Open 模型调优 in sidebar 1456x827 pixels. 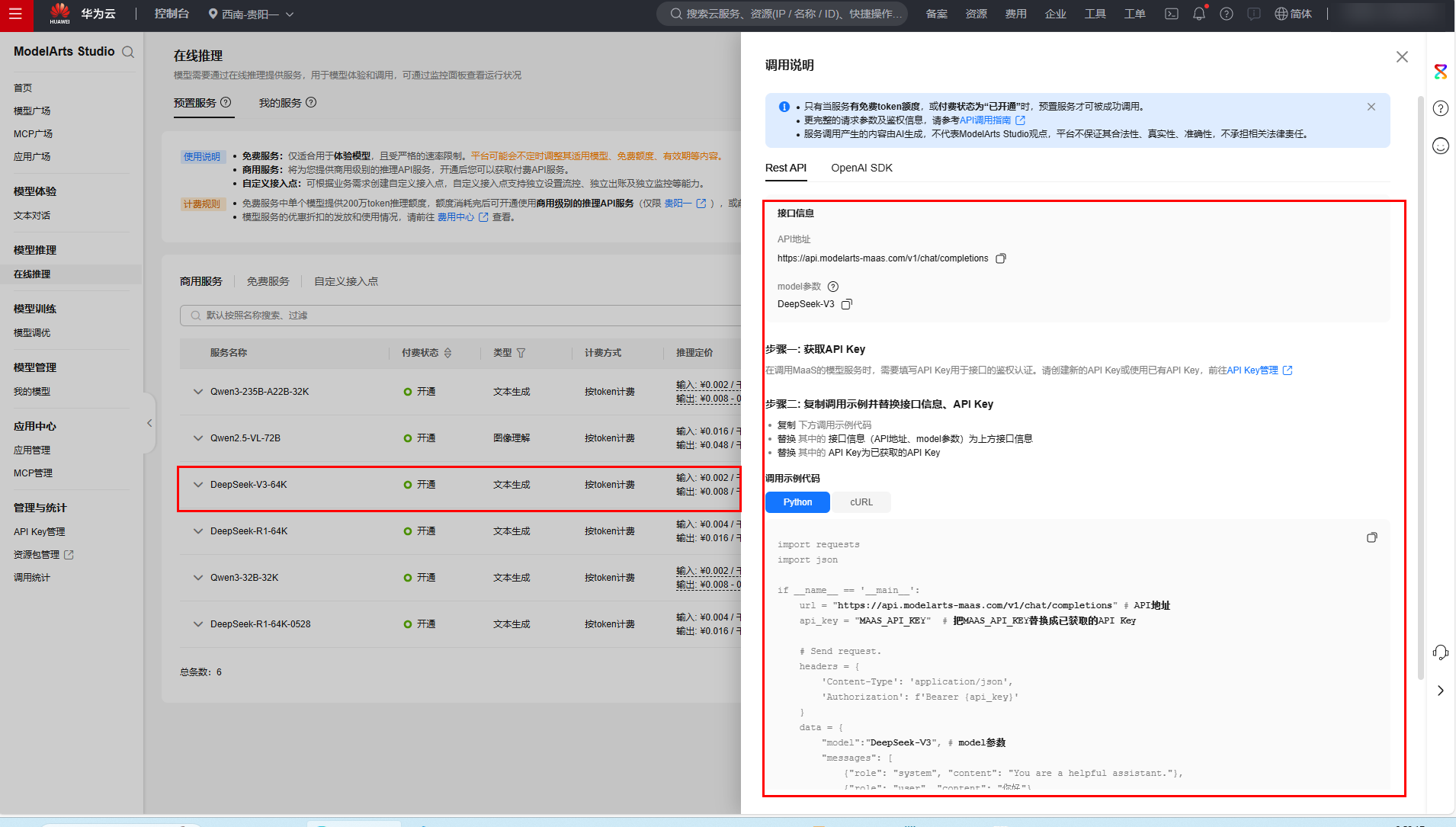[32, 333]
